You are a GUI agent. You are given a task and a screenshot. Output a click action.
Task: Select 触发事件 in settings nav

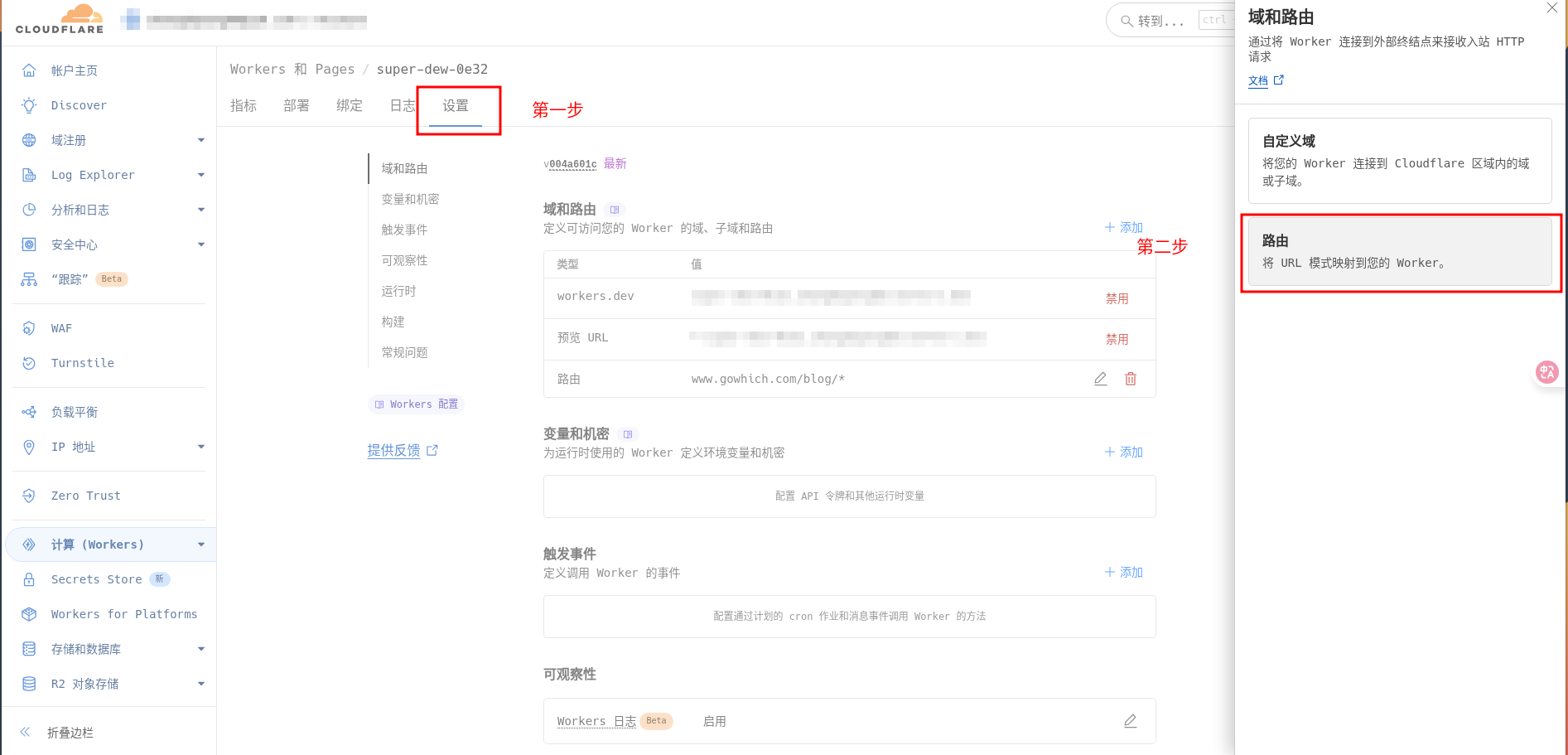click(405, 230)
